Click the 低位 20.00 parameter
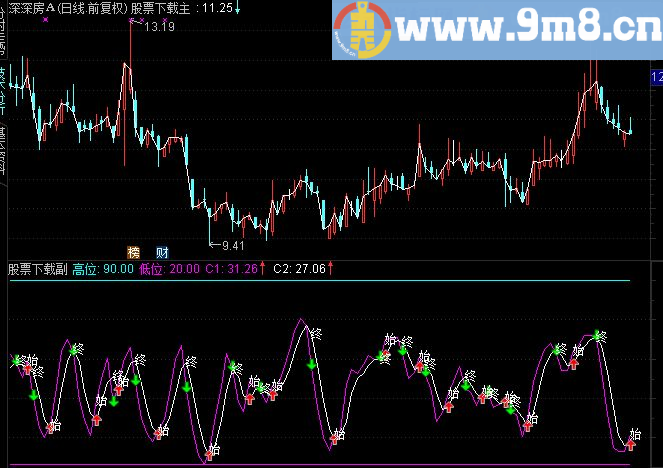 click(168, 269)
